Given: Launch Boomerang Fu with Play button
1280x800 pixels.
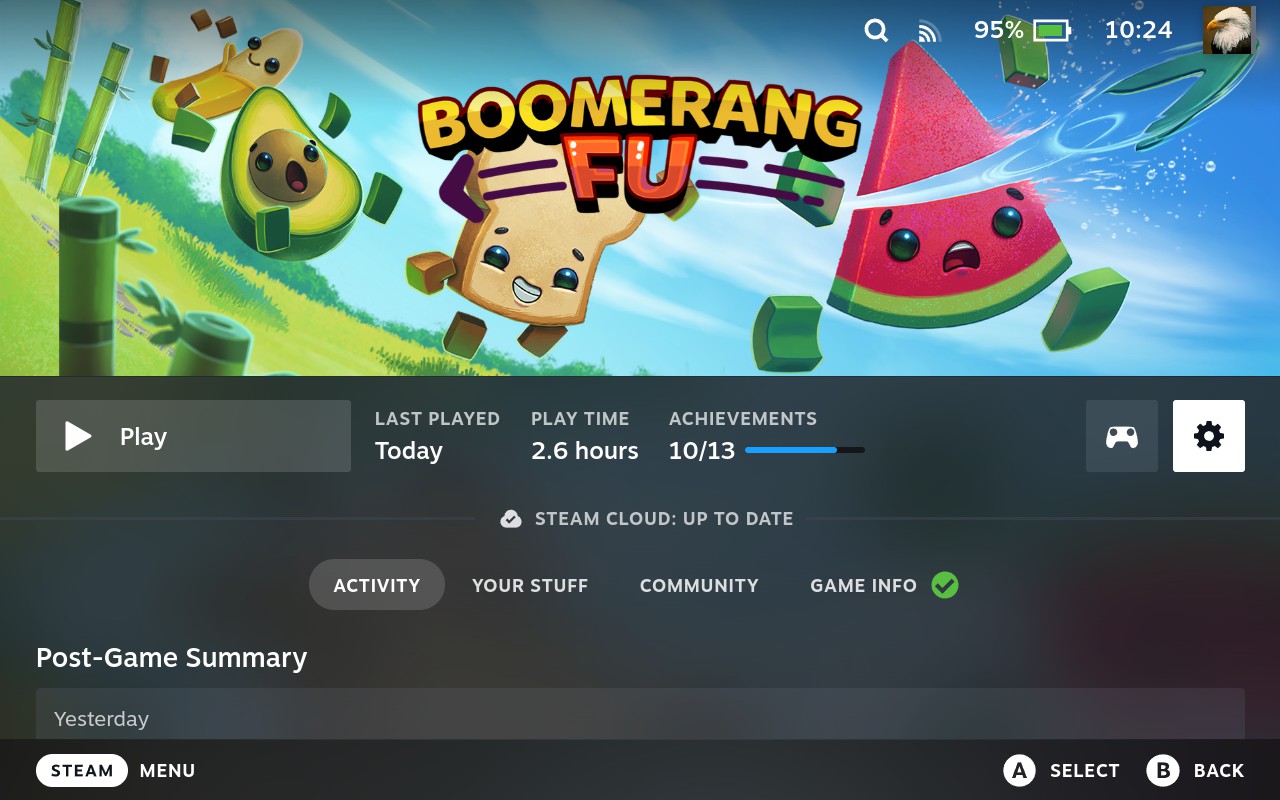Looking at the screenshot, I should click(193, 436).
